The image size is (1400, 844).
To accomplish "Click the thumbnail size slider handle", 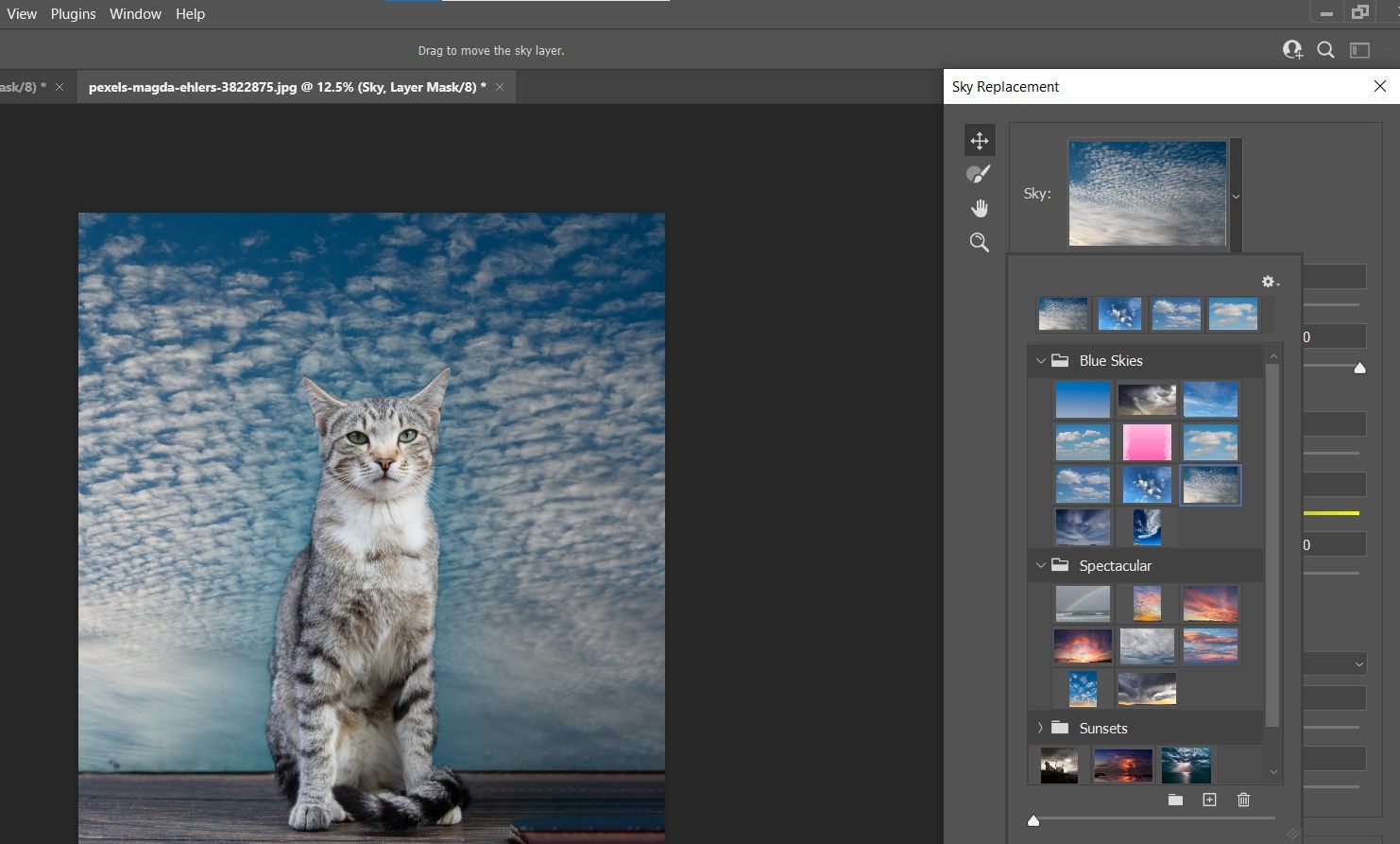I will tap(1033, 820).
